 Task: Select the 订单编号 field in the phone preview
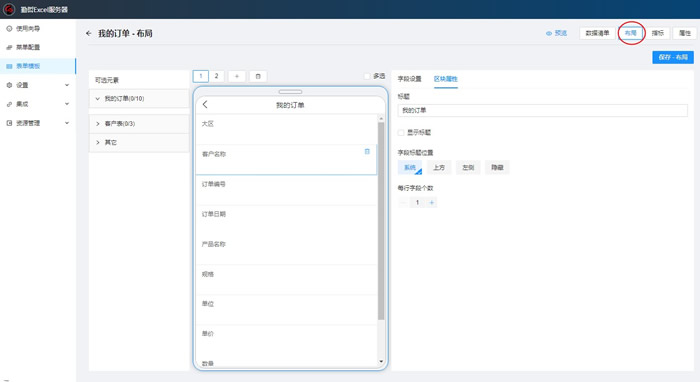tap(287, 190)
